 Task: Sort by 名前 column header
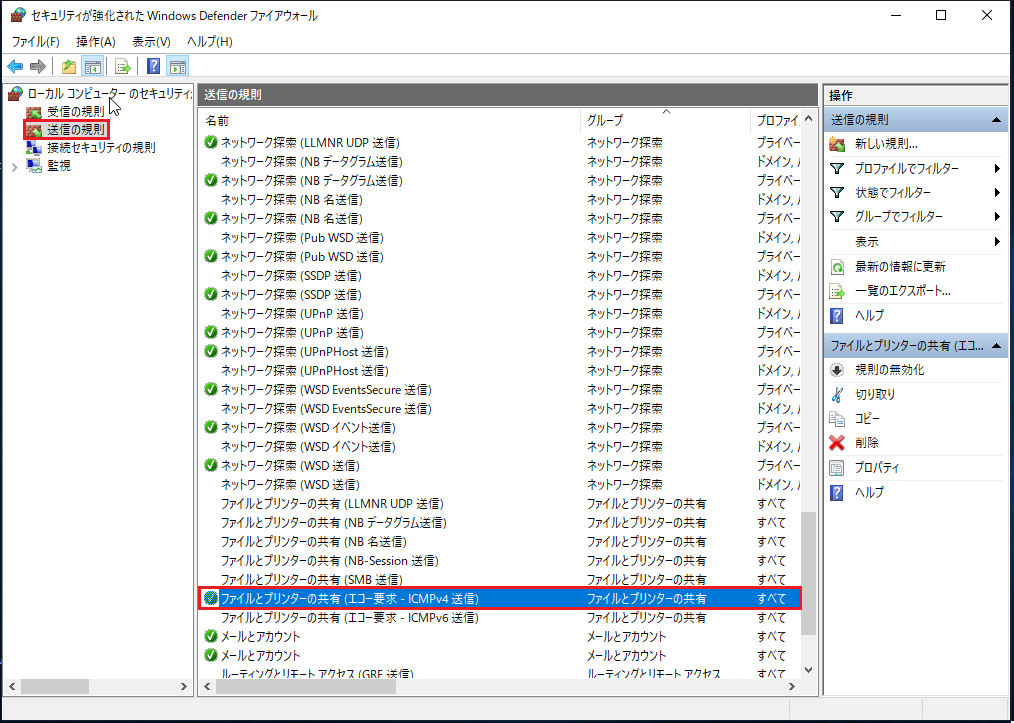point(390,120)
